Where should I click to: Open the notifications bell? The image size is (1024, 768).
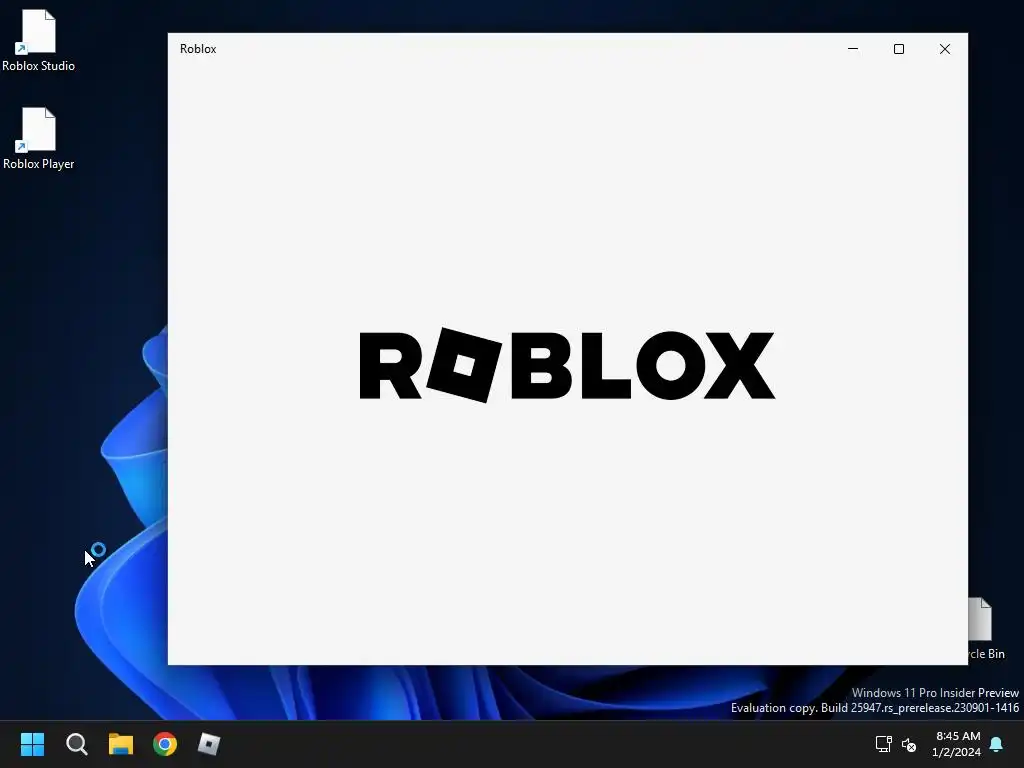click(x=997, y=744)
